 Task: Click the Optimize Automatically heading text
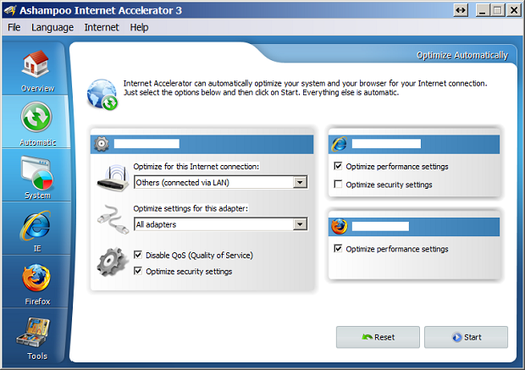(462, 55)
